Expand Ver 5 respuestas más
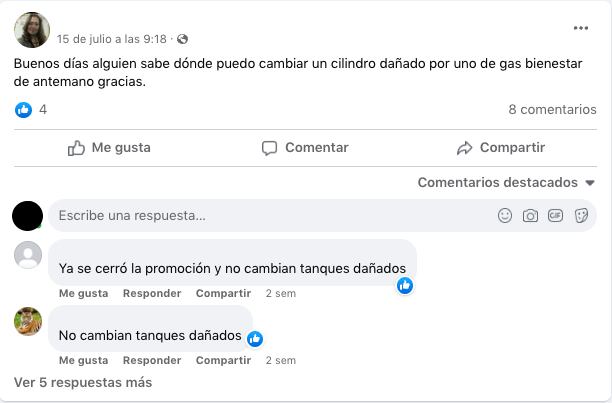Viewport: 612px width, 403px height. coord(83,382)
